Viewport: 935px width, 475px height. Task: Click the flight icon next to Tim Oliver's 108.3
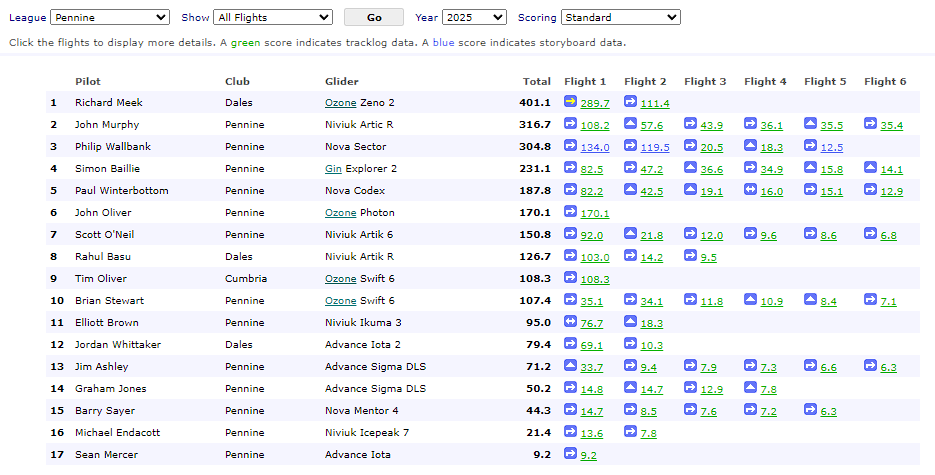tap(570, 278)
